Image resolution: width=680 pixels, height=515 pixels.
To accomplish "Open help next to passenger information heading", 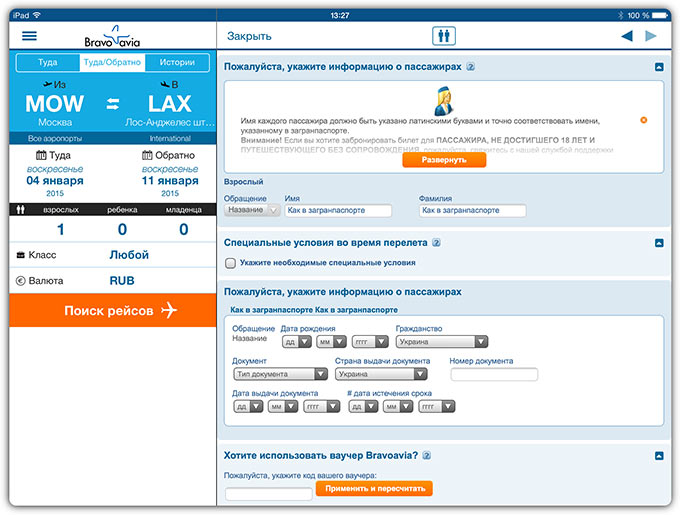I will click(x=471, y=67).
